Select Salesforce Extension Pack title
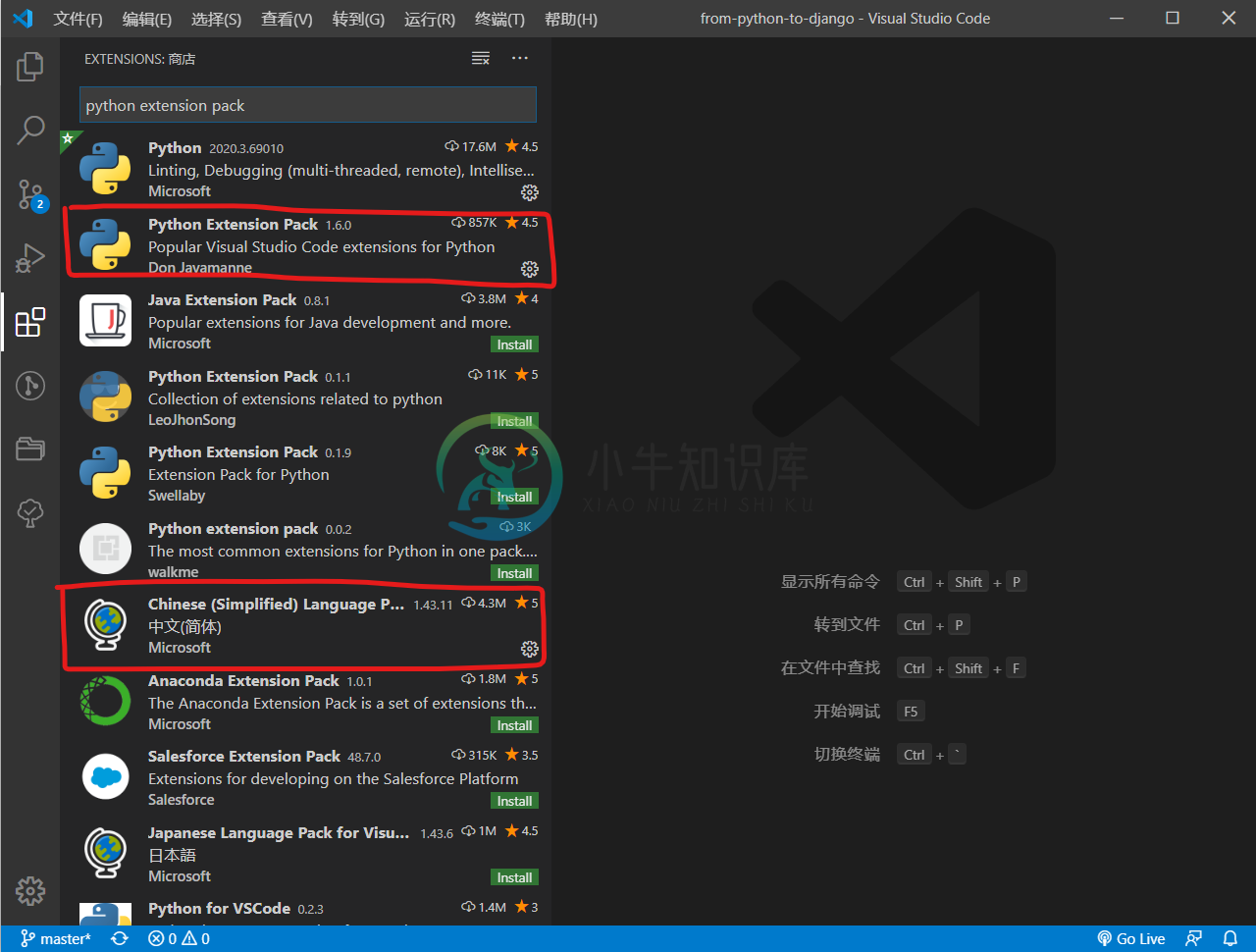This screenshot has width=1256, height=952. point(244,756)
